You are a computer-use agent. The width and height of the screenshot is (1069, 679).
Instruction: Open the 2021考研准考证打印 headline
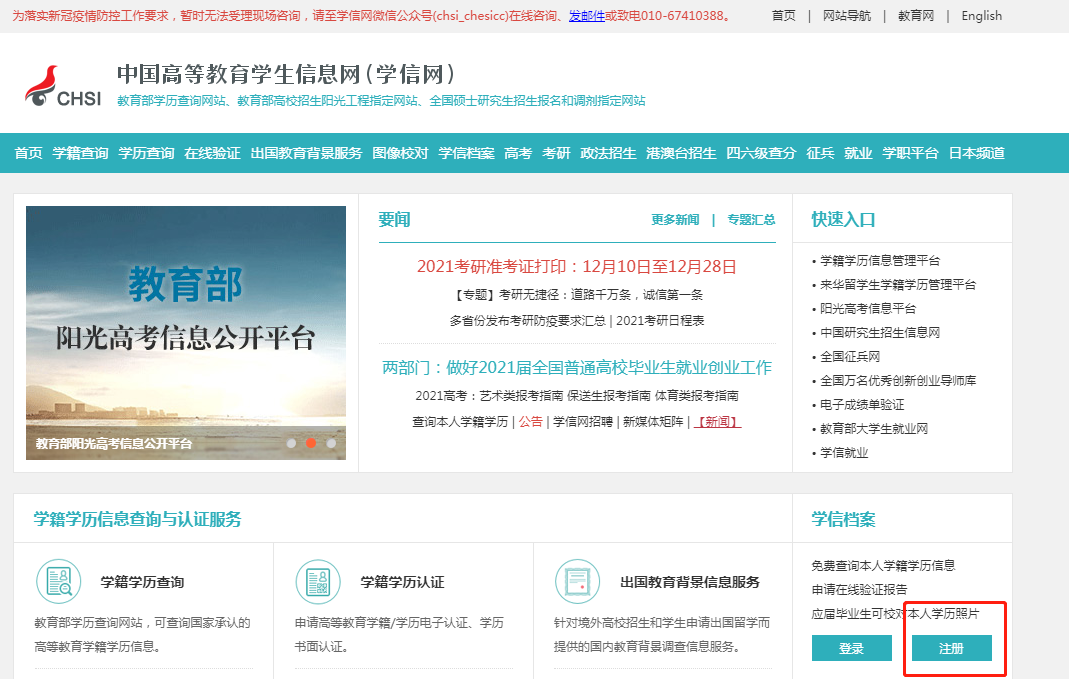pos(577,267)
